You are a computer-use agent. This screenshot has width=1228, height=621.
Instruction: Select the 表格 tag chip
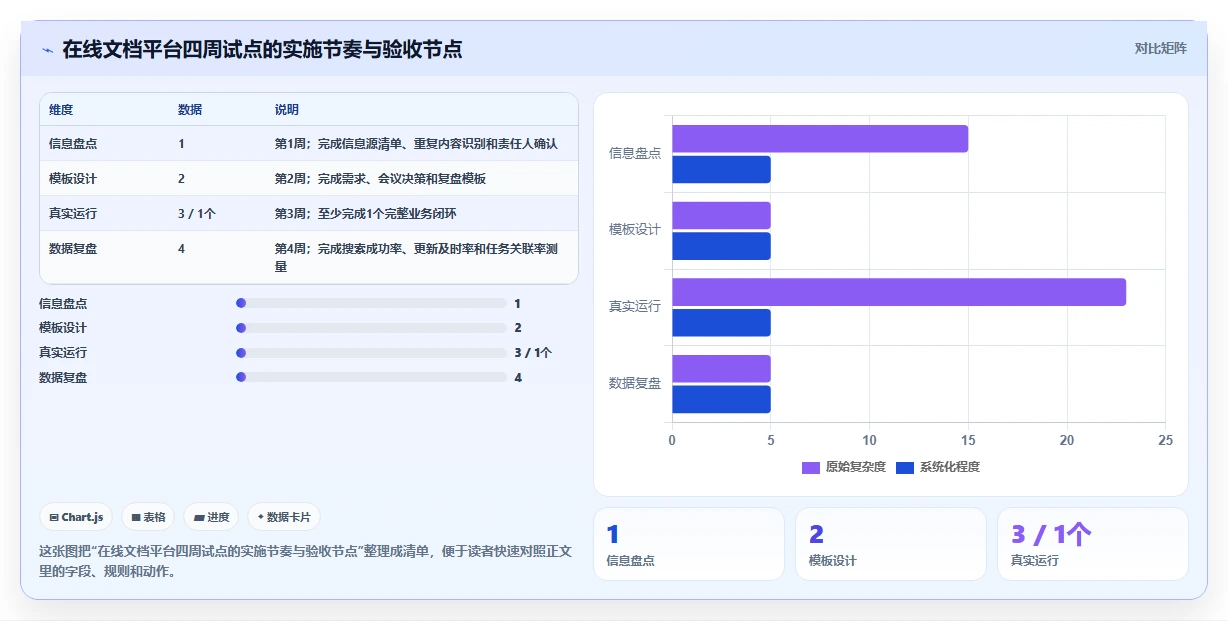(x=148, y=517)
